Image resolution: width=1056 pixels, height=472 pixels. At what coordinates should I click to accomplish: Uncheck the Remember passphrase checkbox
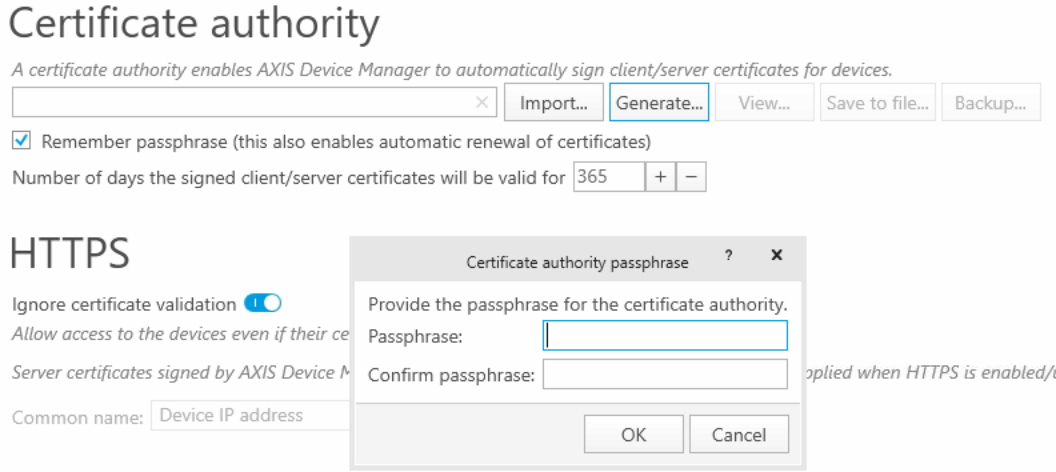coord(22,142)
